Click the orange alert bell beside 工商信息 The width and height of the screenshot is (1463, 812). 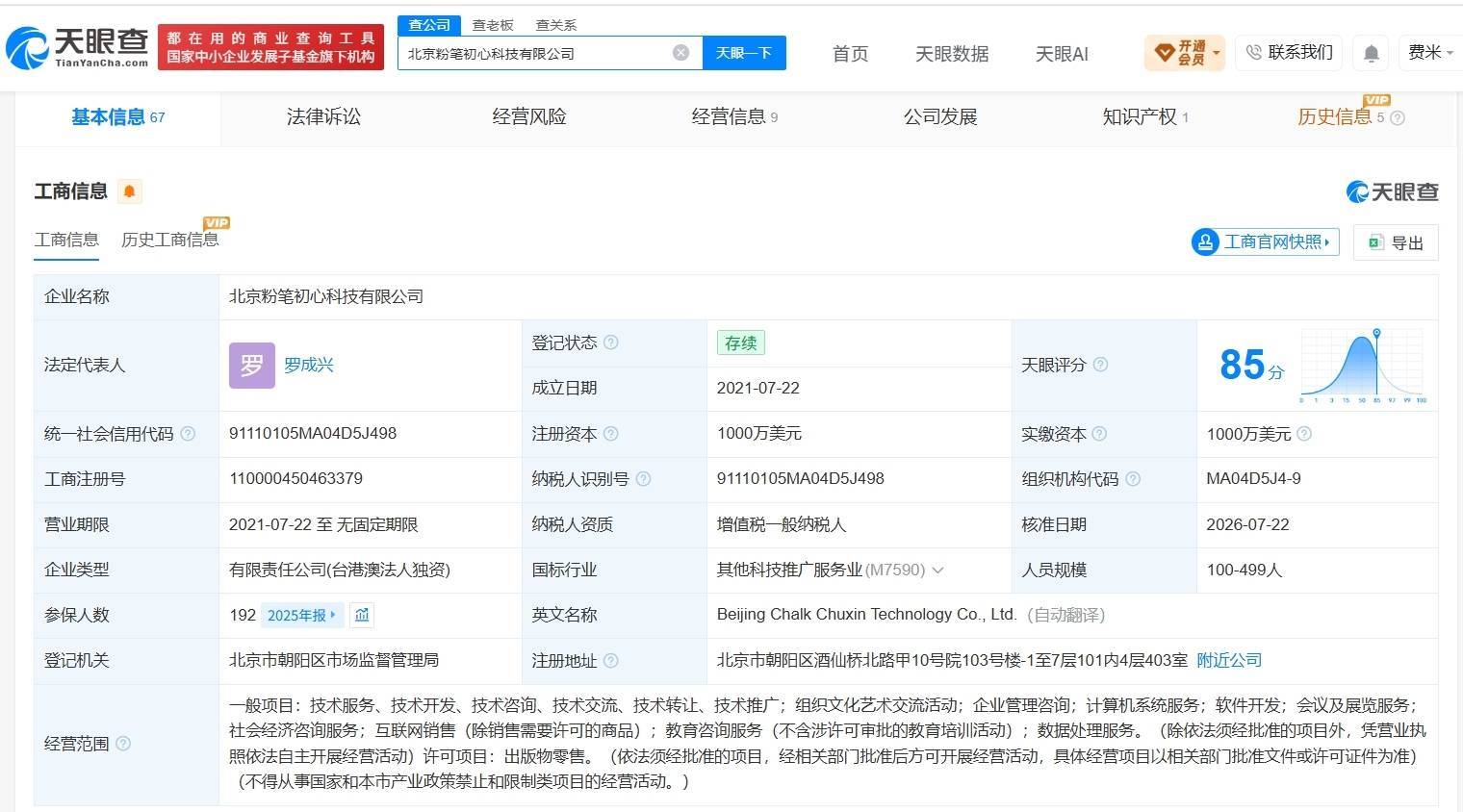pyautogui.click(x=129, y=191)
